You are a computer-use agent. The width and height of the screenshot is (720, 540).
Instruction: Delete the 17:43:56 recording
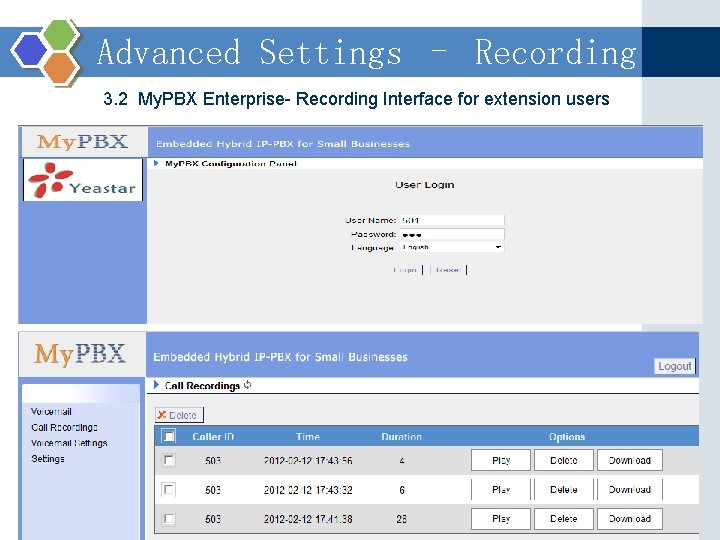pyautogui.click(x=563, y=460)
